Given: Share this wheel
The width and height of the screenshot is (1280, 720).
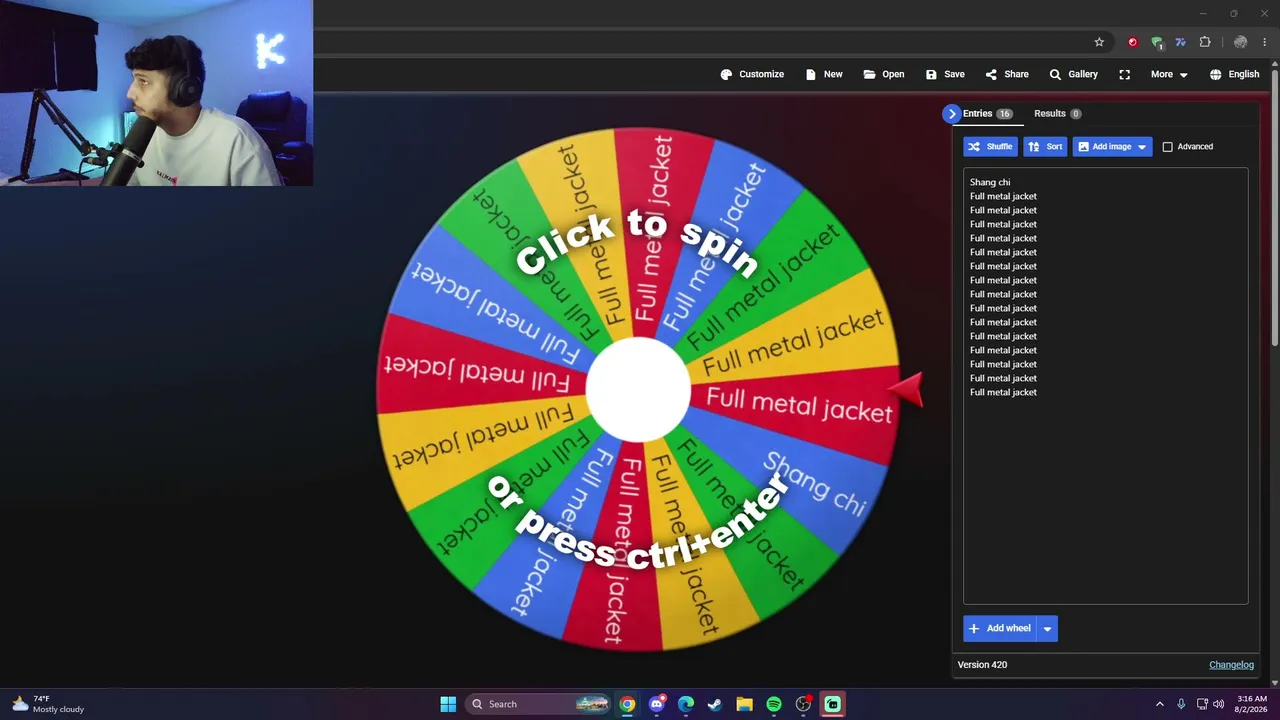Looking at the screenshot, I should click(x=1007, y=74).
